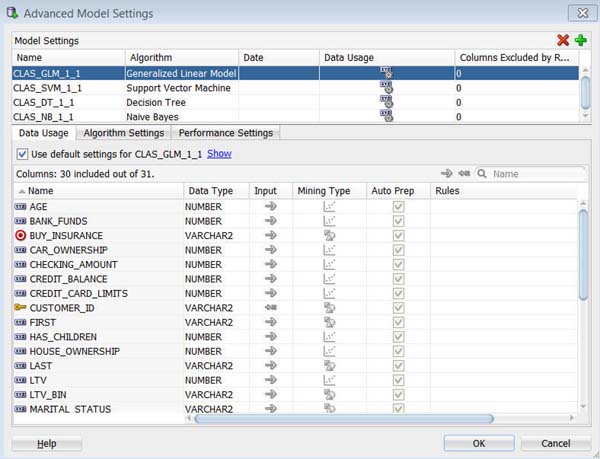The width and height of the screenshot is (600, 459).
Task: Click Mining Type icon for BUY_INSURANCE
Action: [329, 236]
